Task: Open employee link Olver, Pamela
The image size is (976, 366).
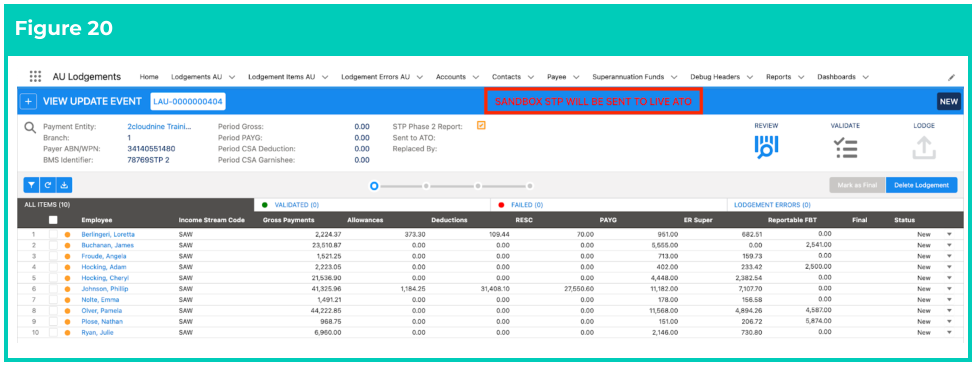Action: pyautogui.click(x=101, y=311)
